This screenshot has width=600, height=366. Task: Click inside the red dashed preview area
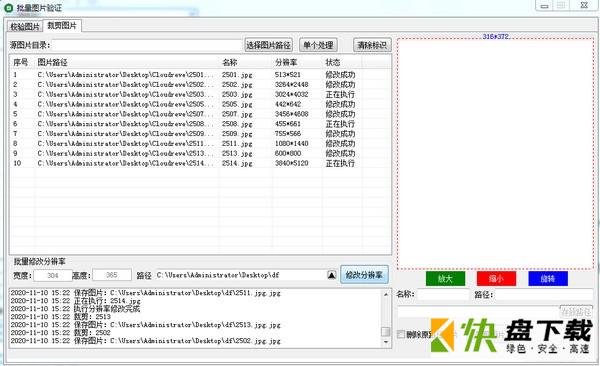tap(495, 153)
